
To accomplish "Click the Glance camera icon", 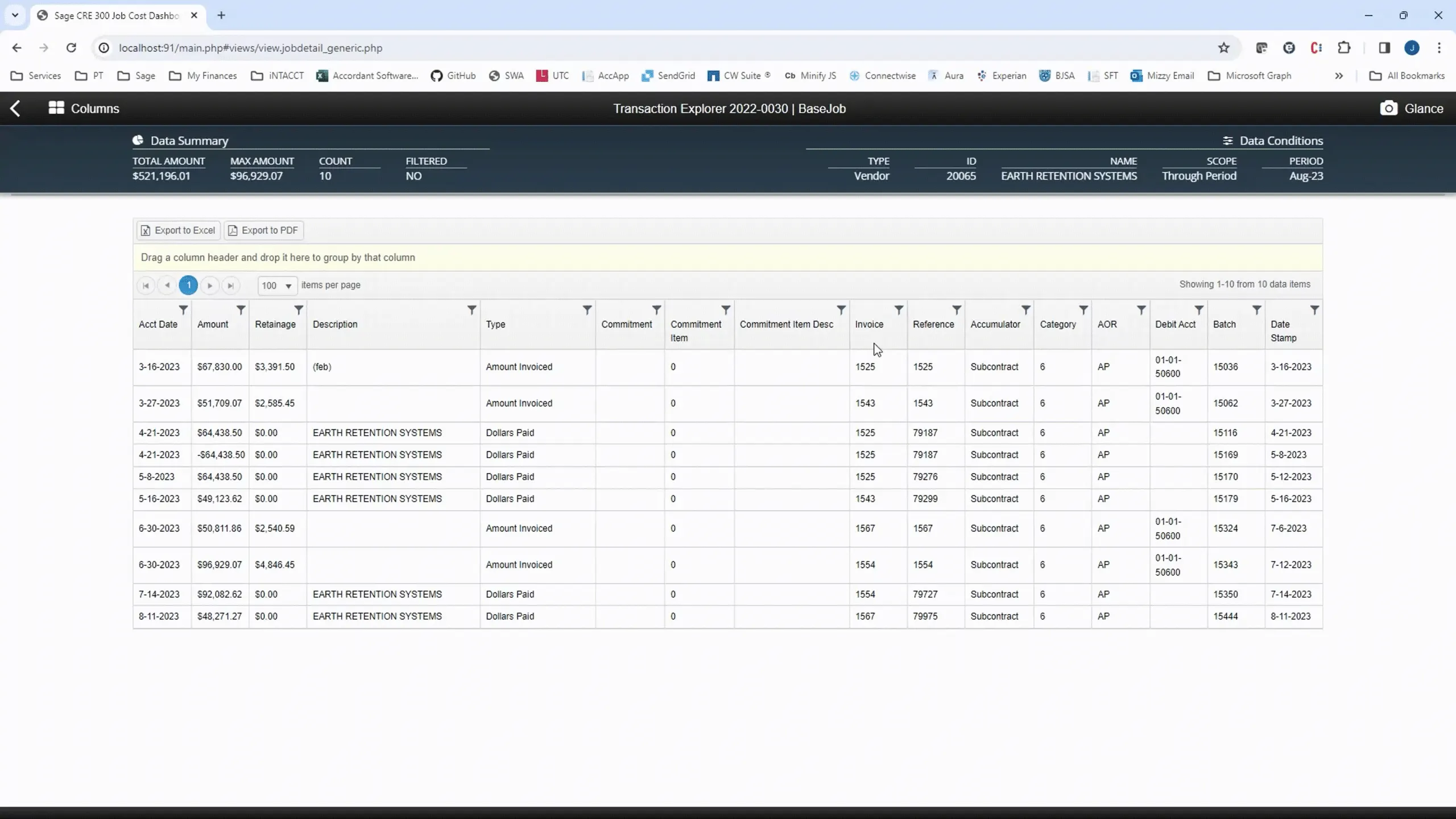I will pyautogui.click(x=1390, y=108).
